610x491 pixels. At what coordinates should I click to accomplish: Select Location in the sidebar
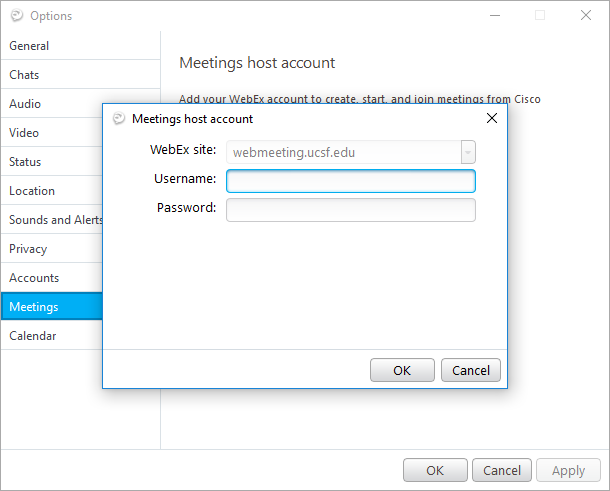pyautogui.click(x=52, y=191)
